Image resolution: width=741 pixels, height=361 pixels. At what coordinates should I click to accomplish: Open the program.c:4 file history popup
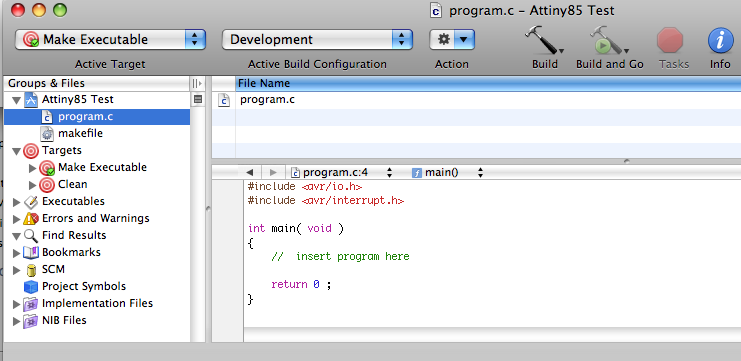pyautogui.click(x=341, y=172)
